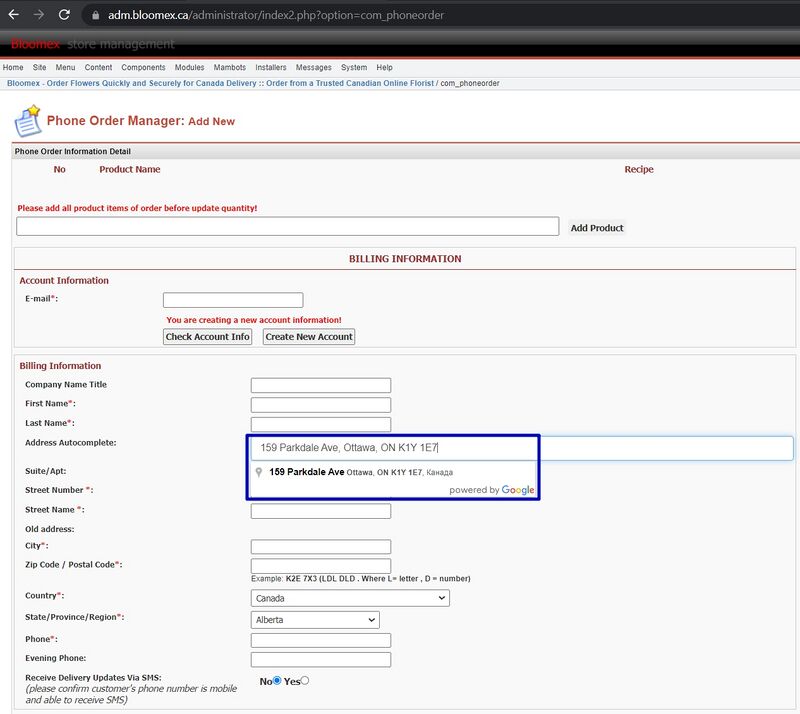The width and height of the screenshot is (800, 714).
Task: Click the No column header
Action: (x=60, y=169)
